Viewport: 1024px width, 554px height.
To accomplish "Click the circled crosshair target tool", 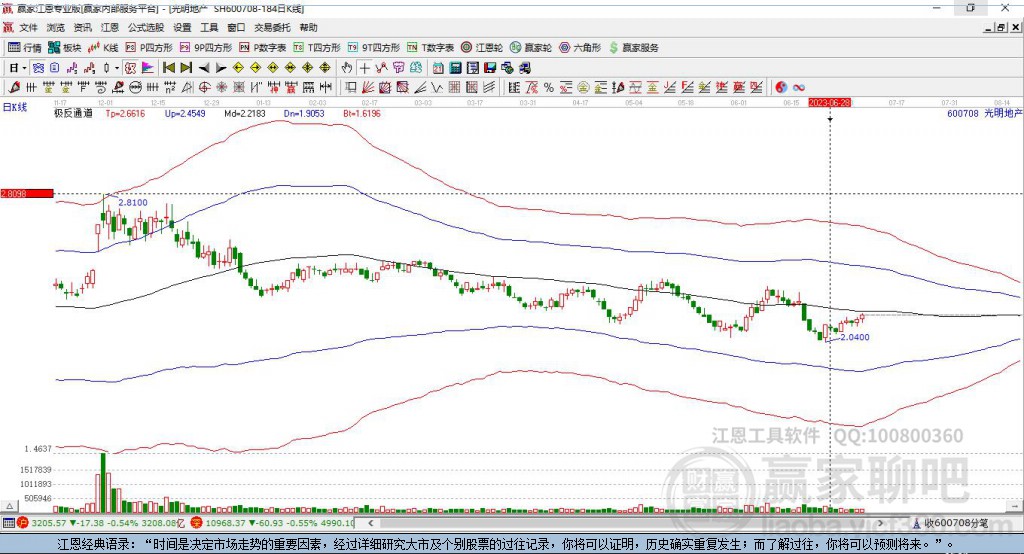I will (x=204, y=88).
